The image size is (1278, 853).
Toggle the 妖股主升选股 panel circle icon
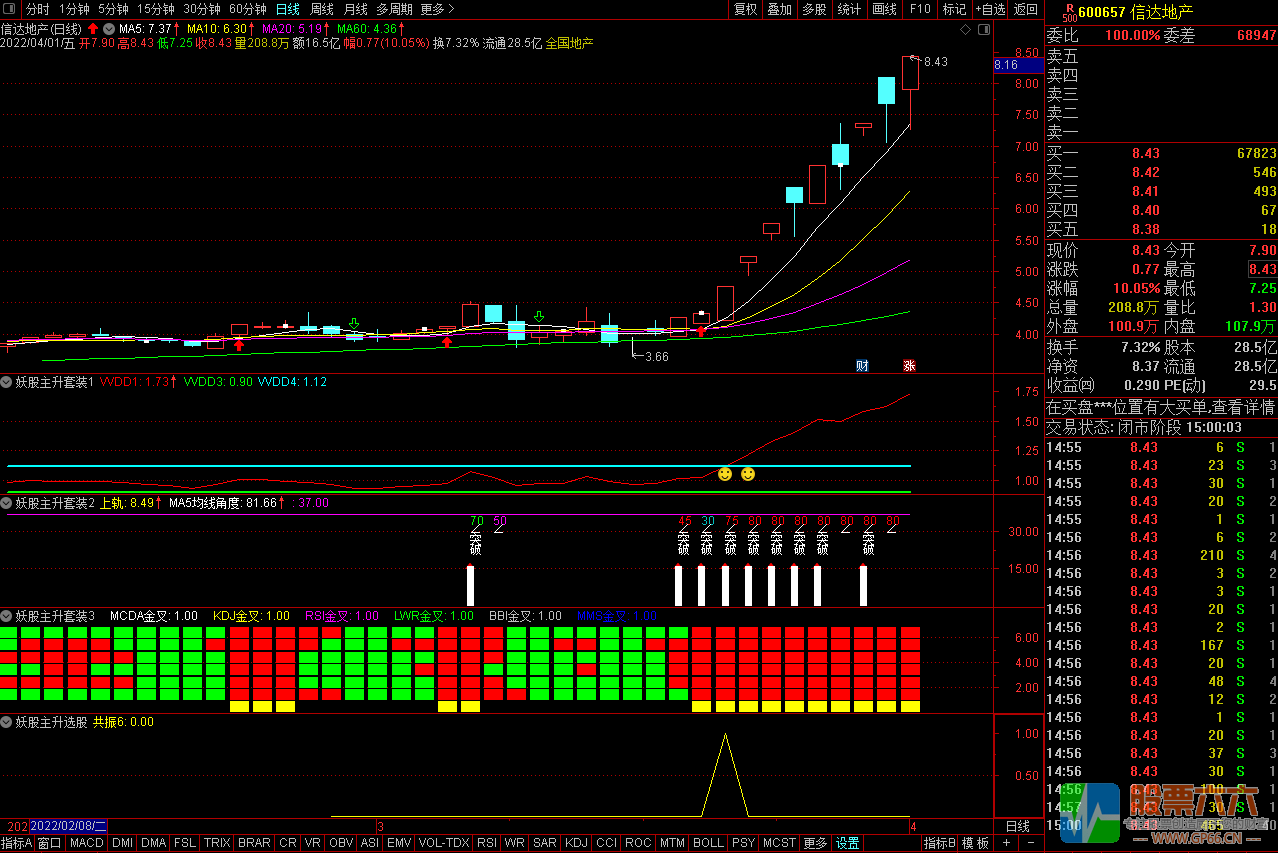[x=7, y=721]
